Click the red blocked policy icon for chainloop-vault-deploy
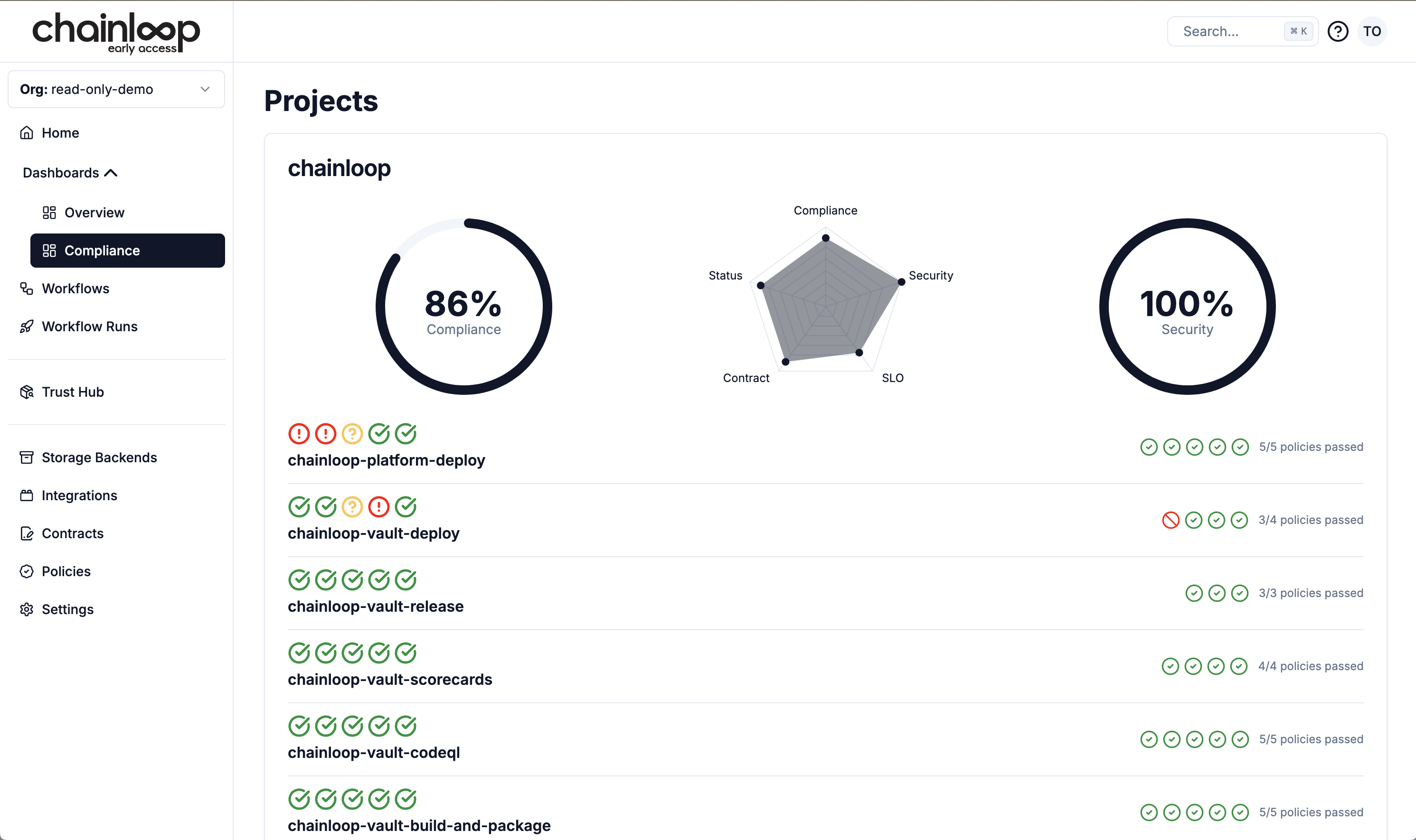Image resolution: width=1416 pixels, height=840 pixels. pyautogui.click(x=1171, y=520)
